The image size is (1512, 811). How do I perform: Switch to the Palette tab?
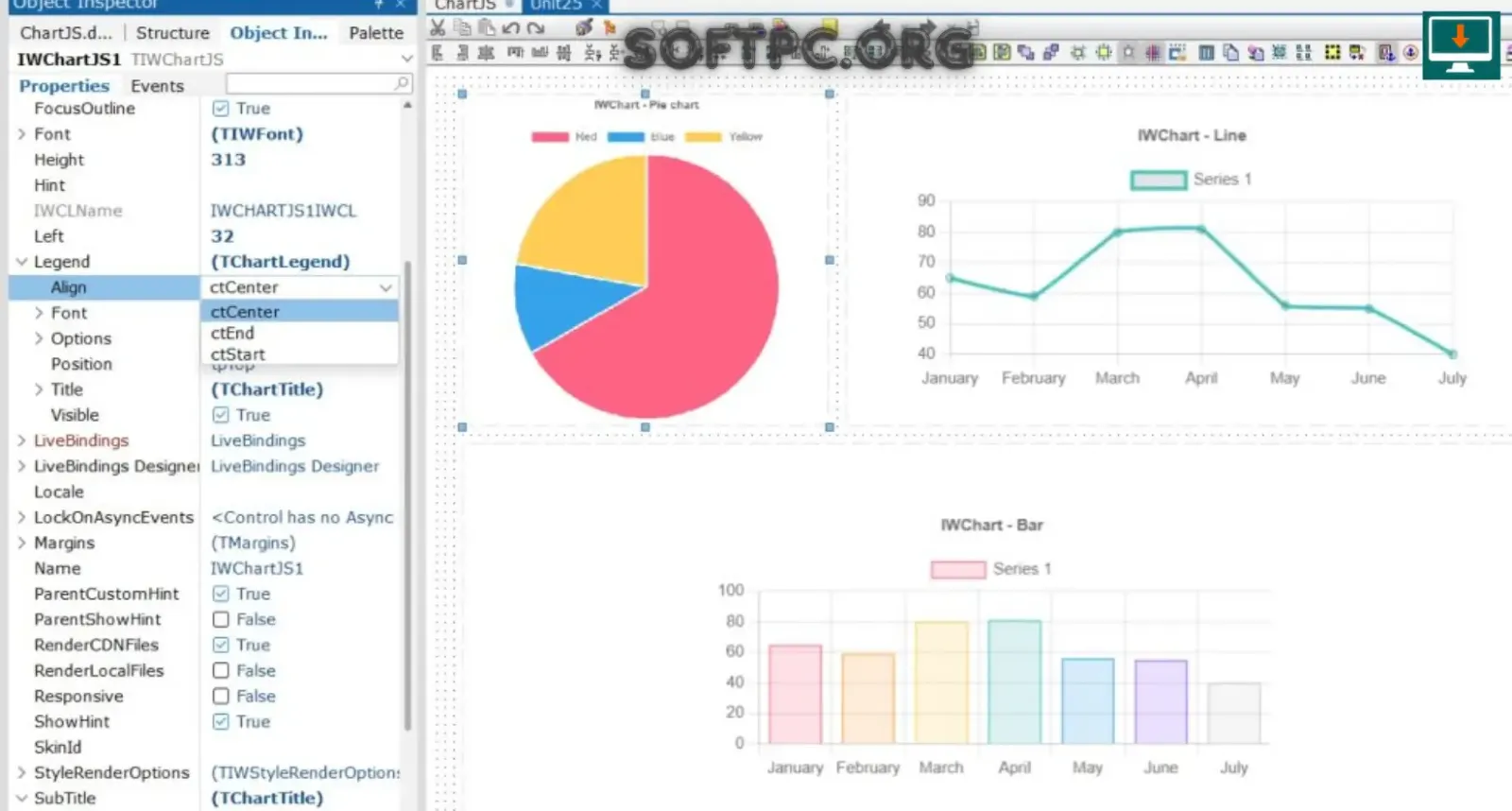click(x=376, y=32)
